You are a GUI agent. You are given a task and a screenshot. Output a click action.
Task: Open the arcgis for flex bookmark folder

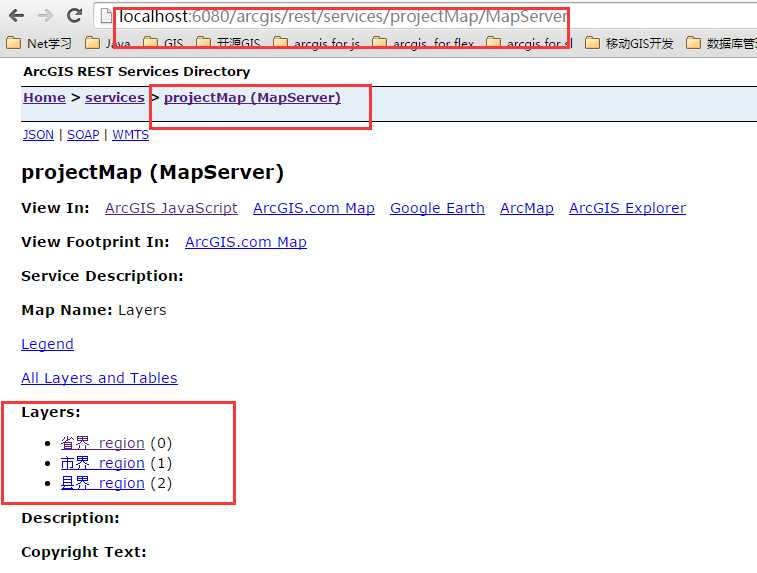point(423,43)
